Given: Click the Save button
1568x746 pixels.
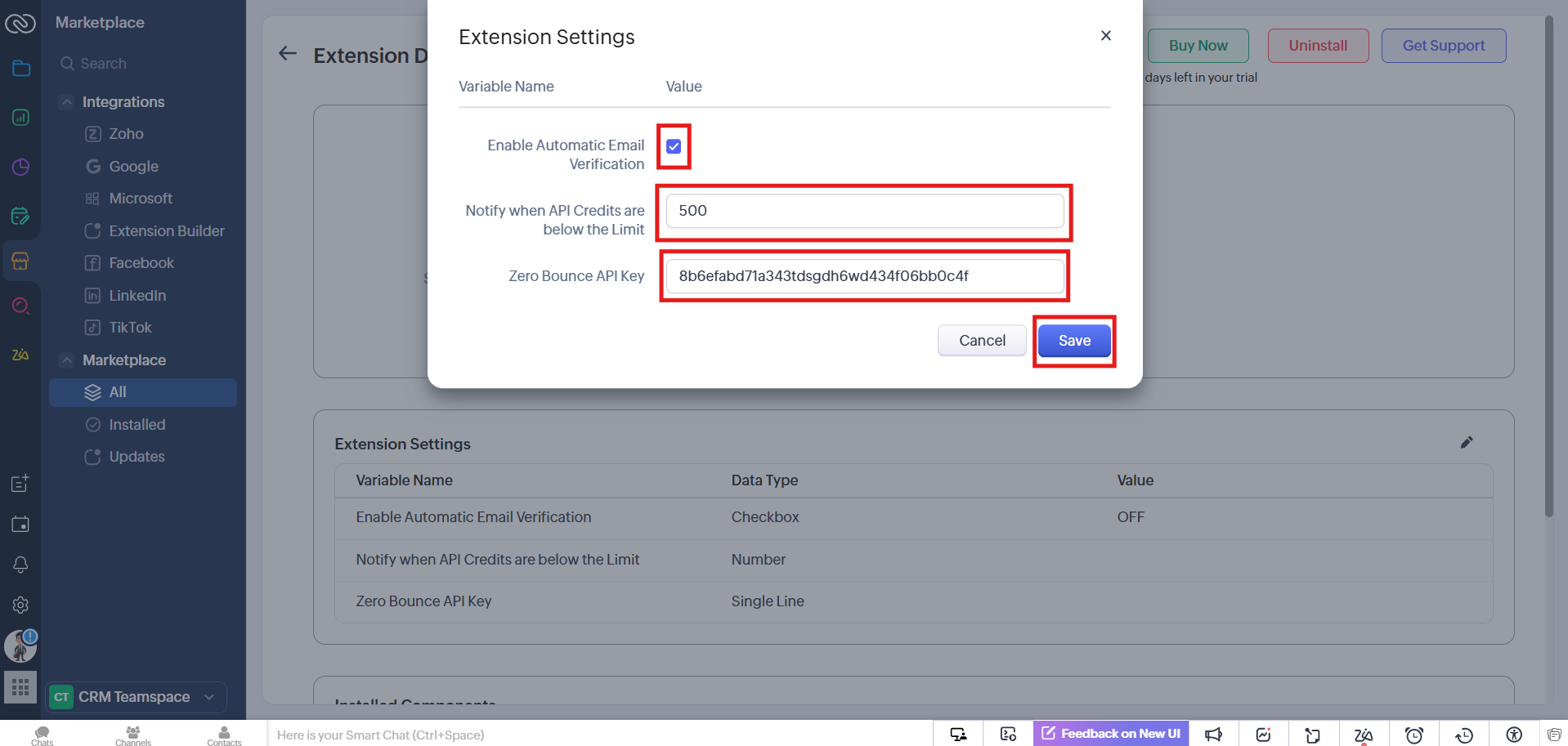Looking at the screenshot, I should [x=1073, y=341].
